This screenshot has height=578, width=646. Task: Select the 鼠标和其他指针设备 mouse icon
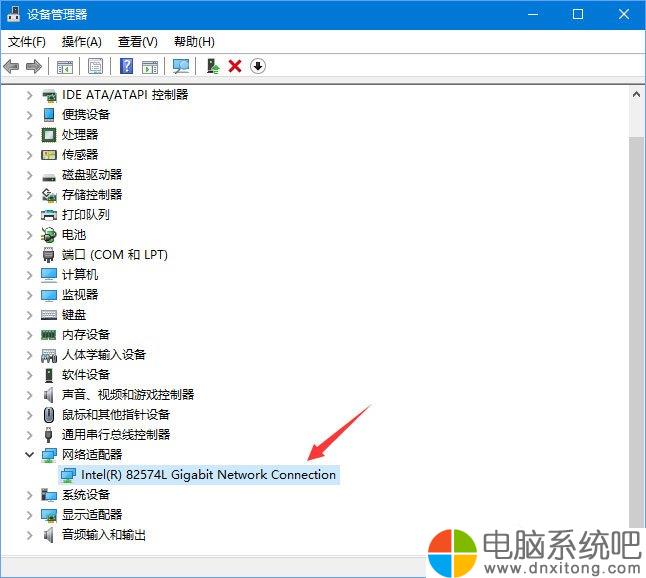[49, 414]
